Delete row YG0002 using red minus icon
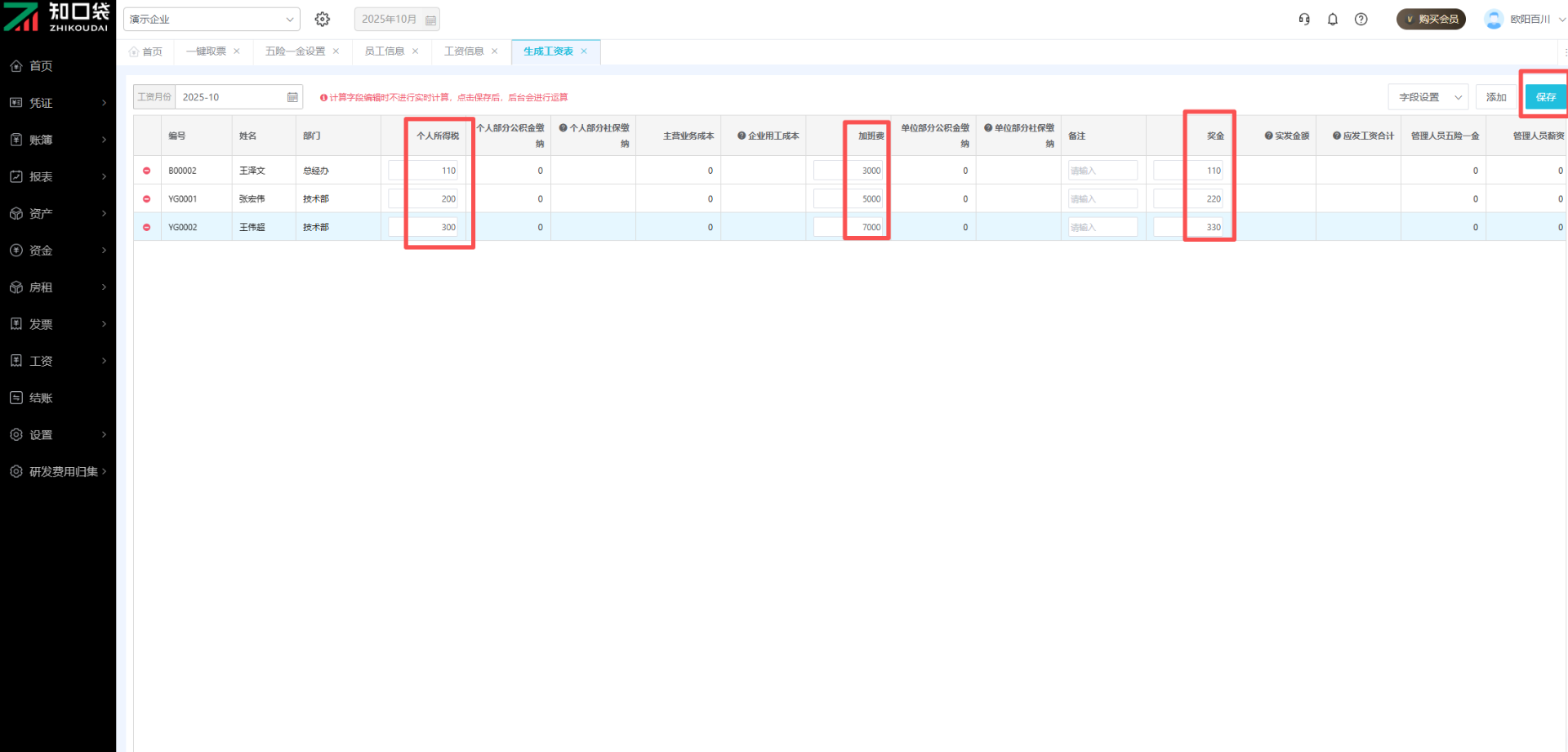1568x752 pixels. click(x=147, y=227)
